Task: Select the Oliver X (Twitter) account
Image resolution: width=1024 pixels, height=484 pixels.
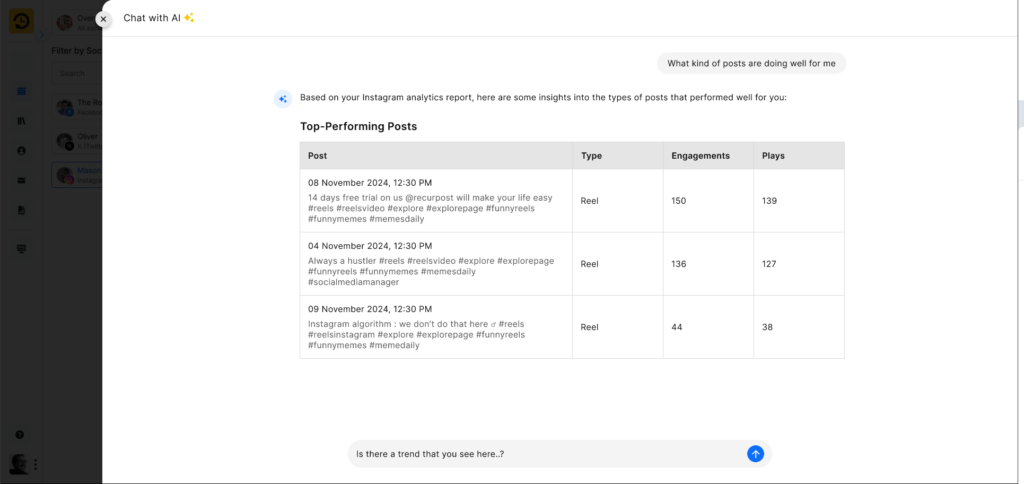Action: point(77,141)
